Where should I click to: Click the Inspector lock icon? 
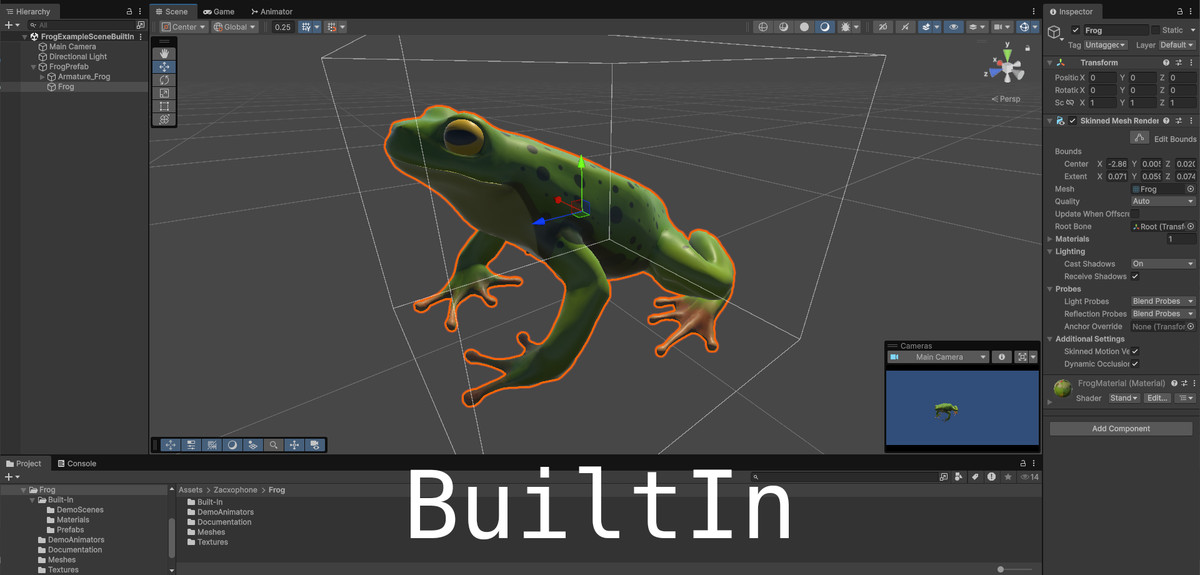pyautogui.click(x=1178, y=11)
